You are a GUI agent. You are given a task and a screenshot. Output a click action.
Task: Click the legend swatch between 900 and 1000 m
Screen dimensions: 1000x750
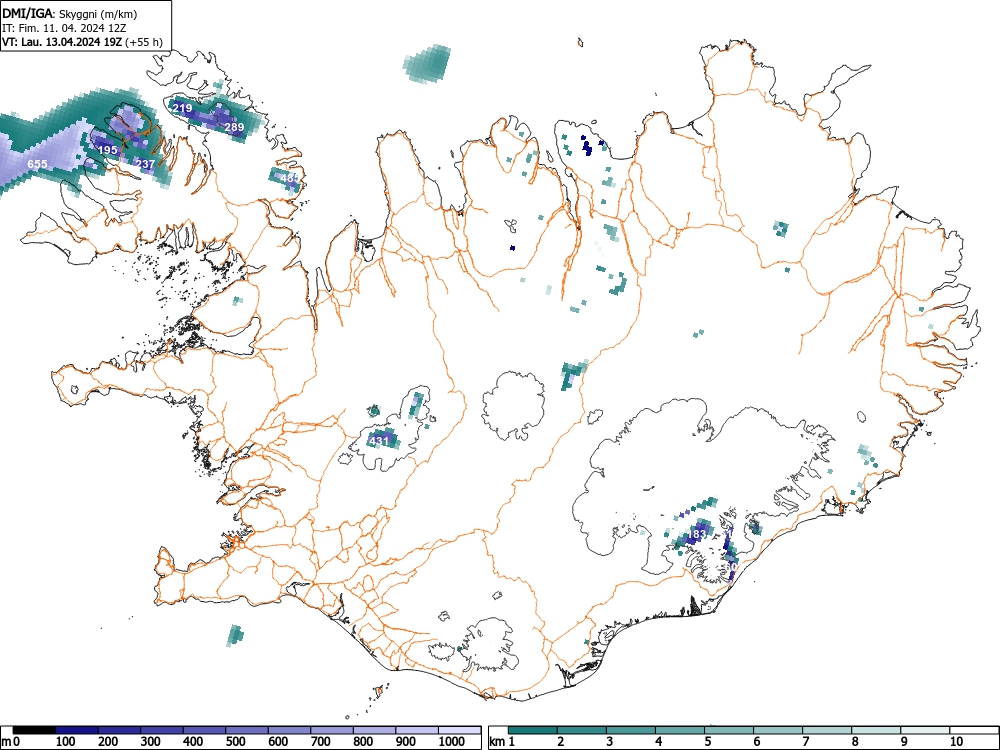418,730
